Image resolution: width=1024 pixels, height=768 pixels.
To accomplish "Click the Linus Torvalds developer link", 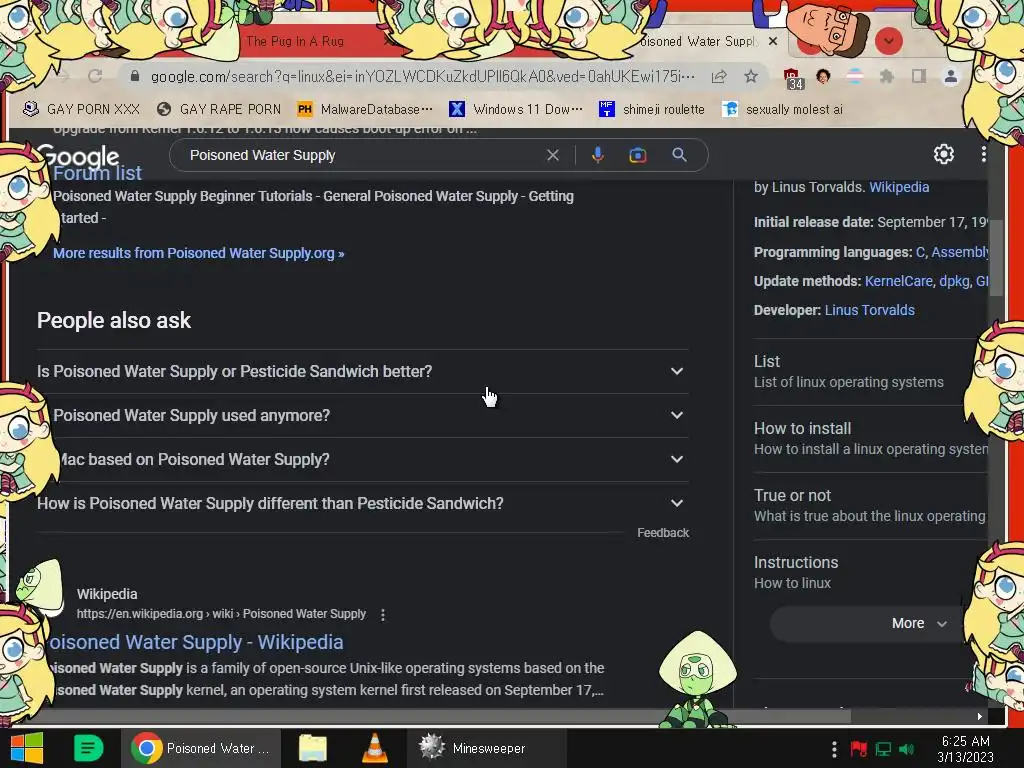I will pos(869,310).
